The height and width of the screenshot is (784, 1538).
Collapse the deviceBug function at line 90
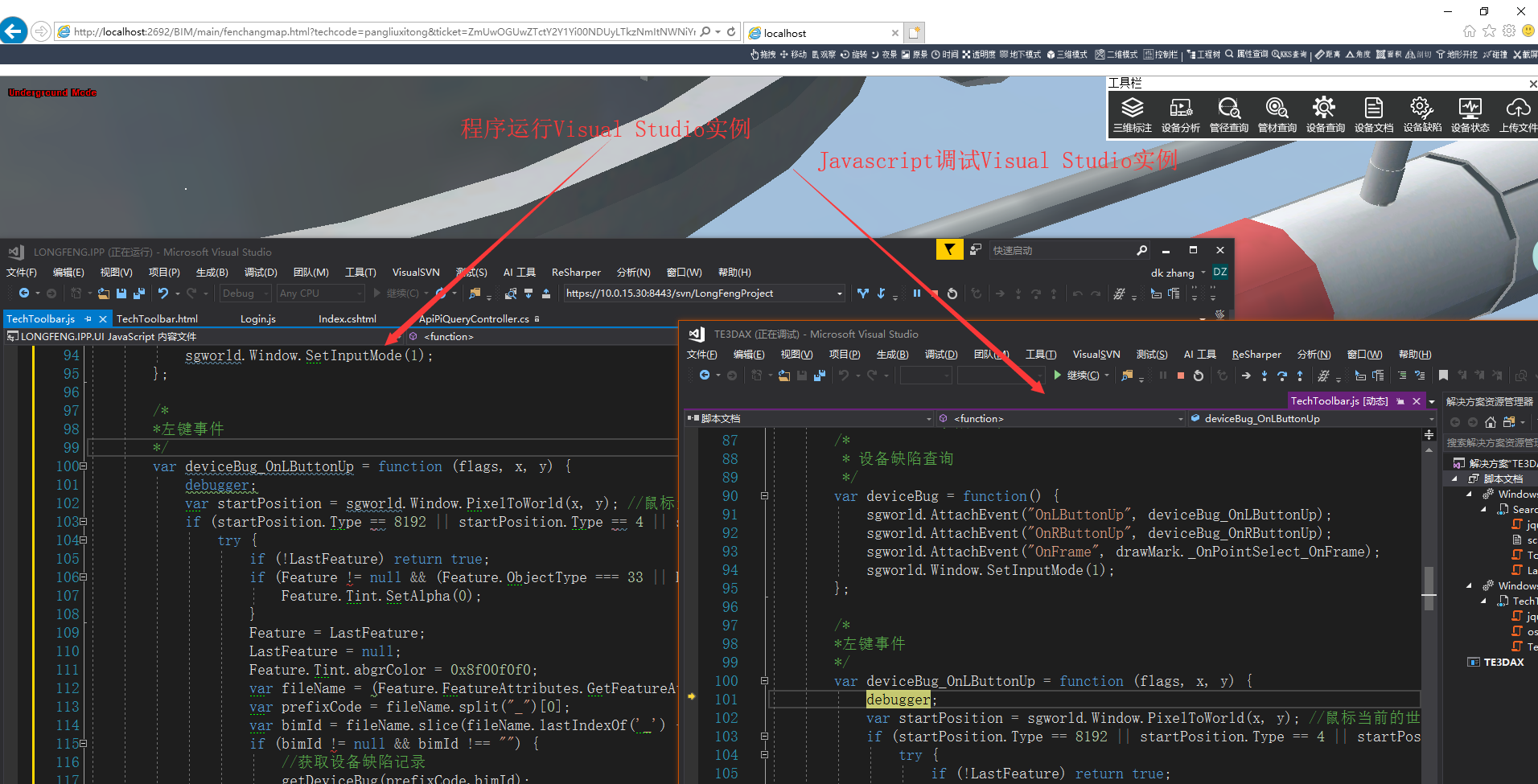764,496
